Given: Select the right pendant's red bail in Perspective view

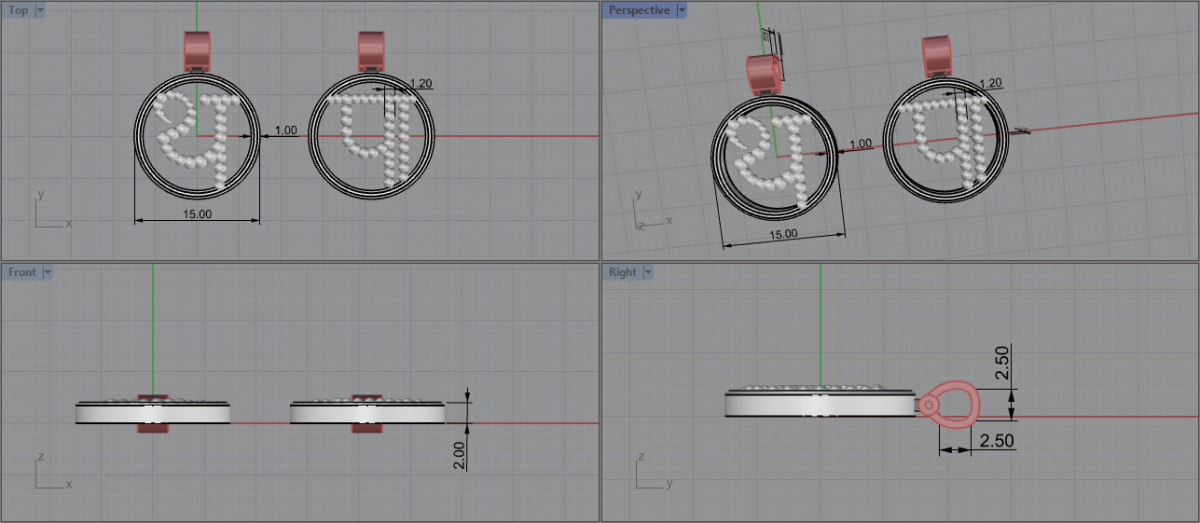Looking at the screenshot, I should [x=937, y=56].
